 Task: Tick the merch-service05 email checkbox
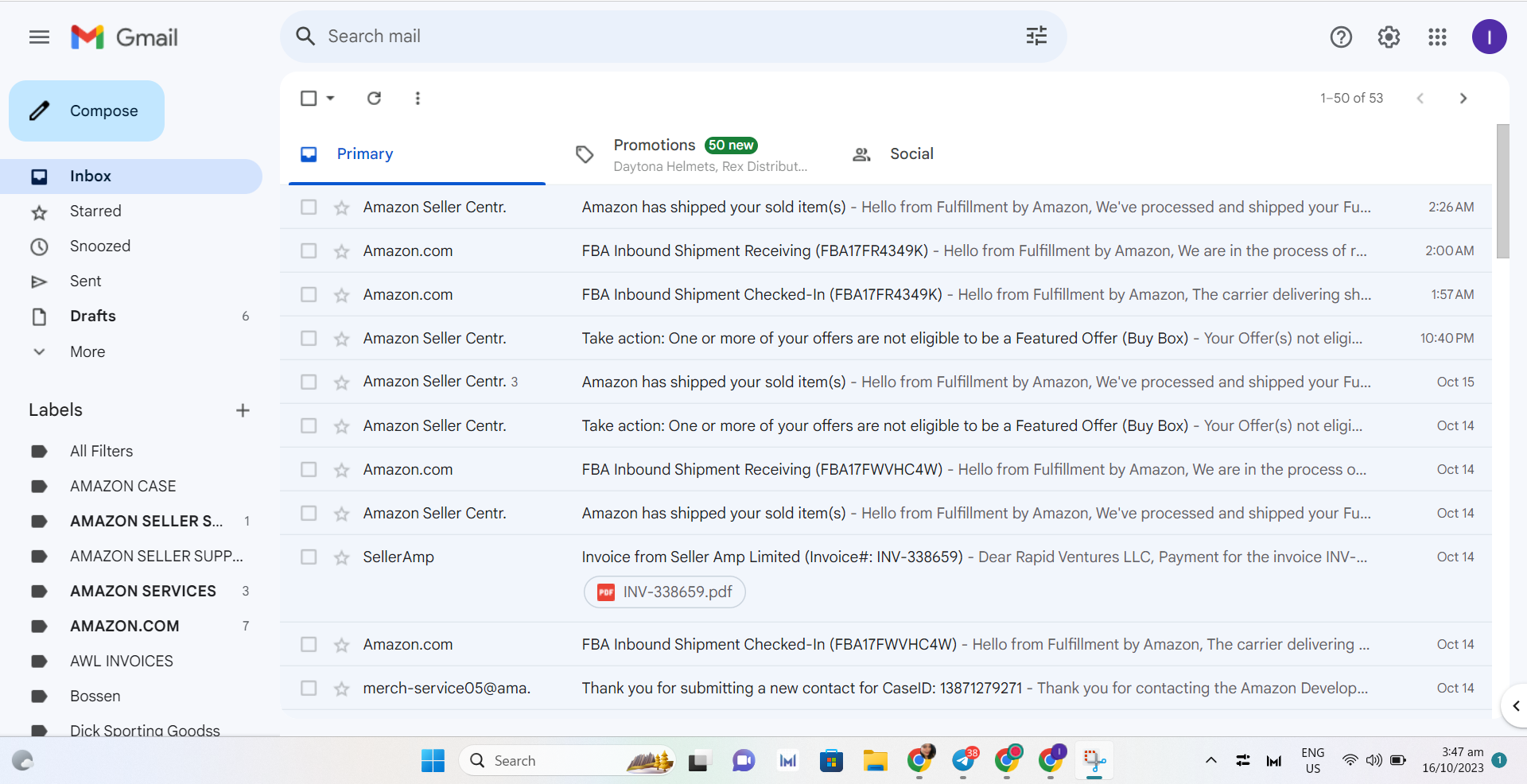[309, 689]
